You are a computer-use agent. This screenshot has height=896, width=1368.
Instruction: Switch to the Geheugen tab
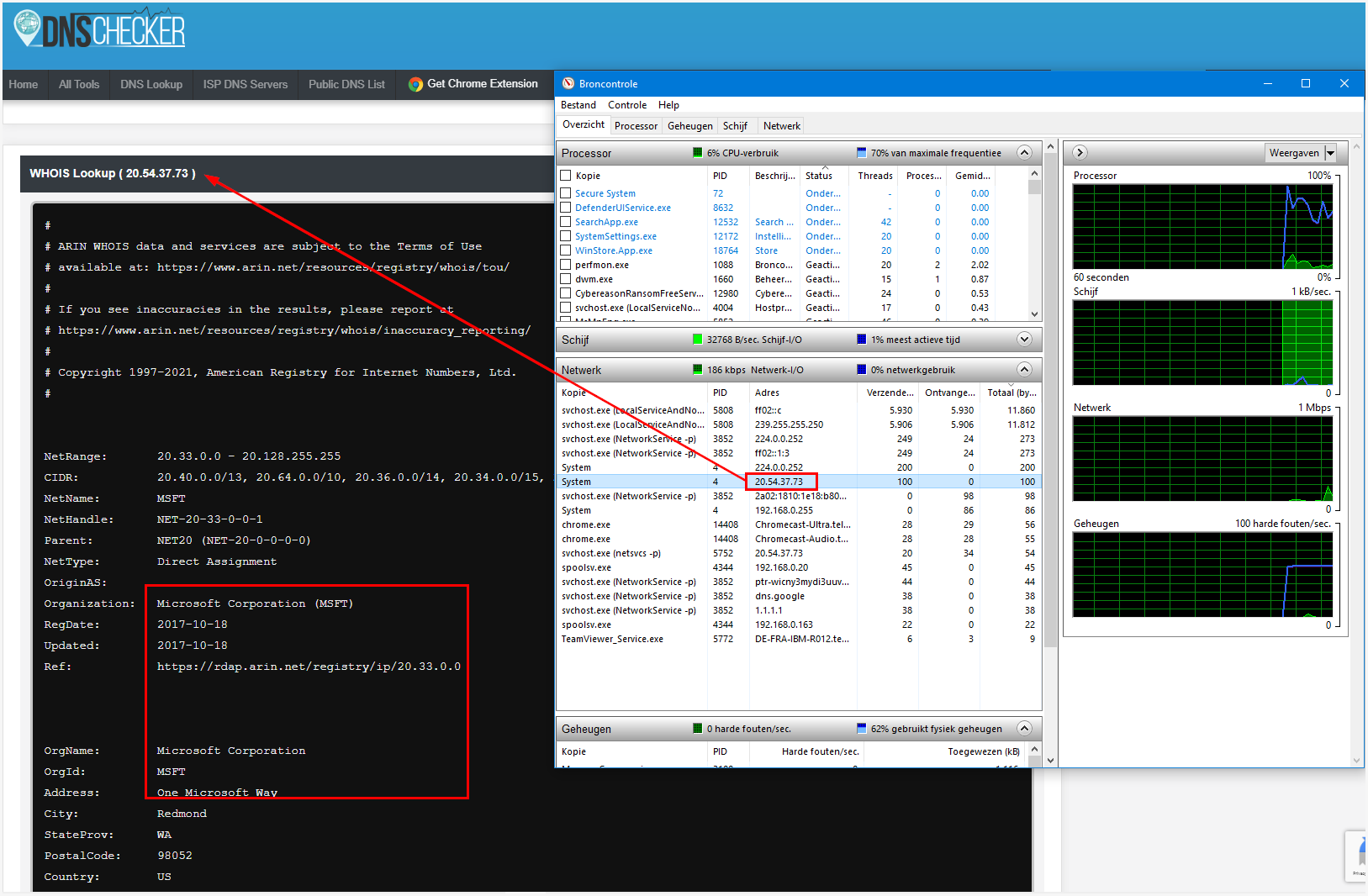[690, 126]
